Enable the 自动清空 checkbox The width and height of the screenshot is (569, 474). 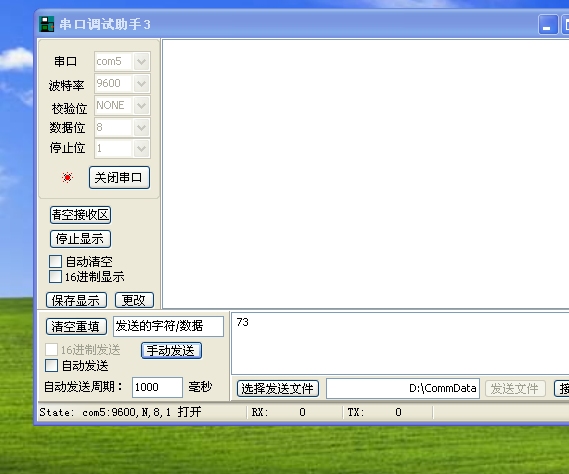coord(56,261)
